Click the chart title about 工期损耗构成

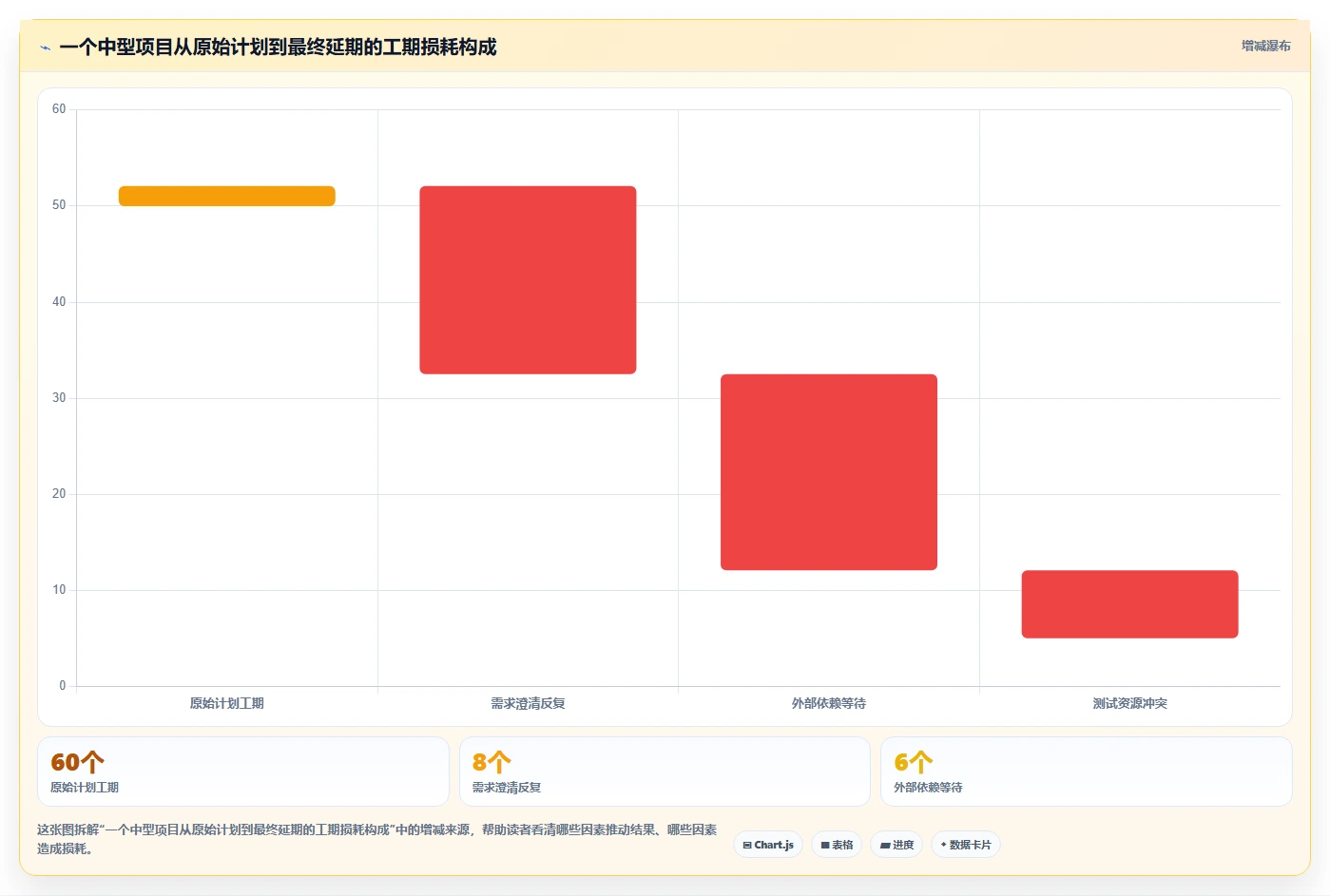pyautogui.click(x=278, y=48)
